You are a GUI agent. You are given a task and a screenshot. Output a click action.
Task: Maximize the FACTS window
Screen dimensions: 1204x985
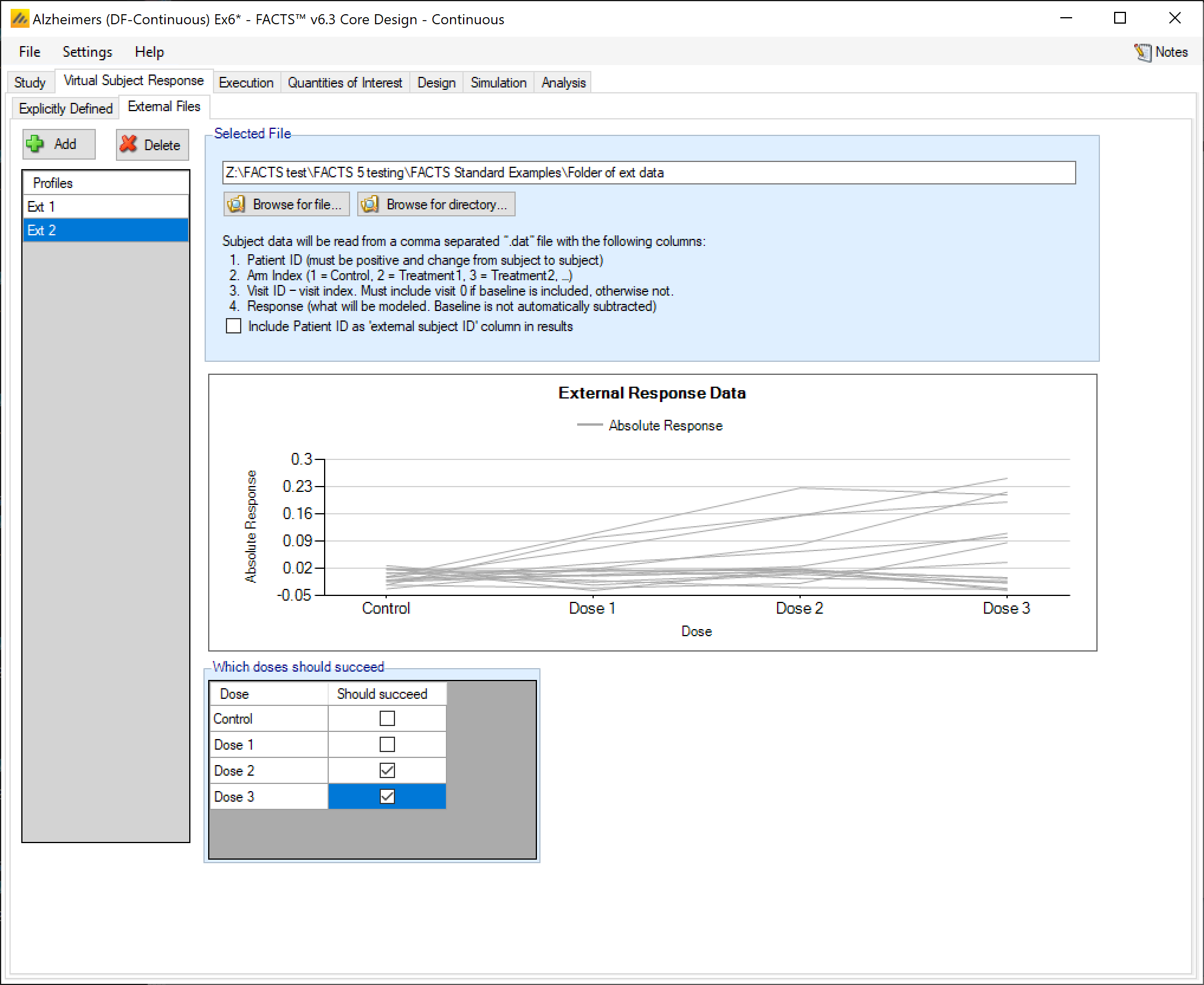1119,18
